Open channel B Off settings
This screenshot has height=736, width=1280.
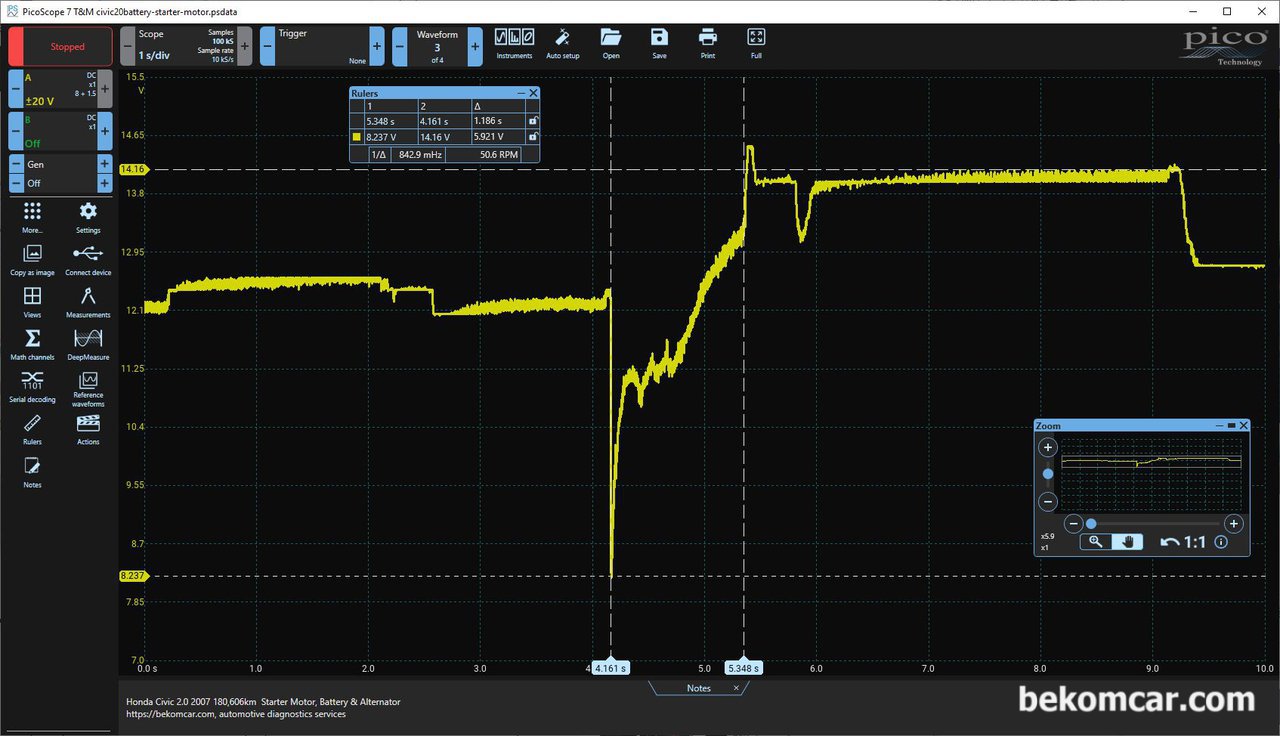(x=60, y=131)
